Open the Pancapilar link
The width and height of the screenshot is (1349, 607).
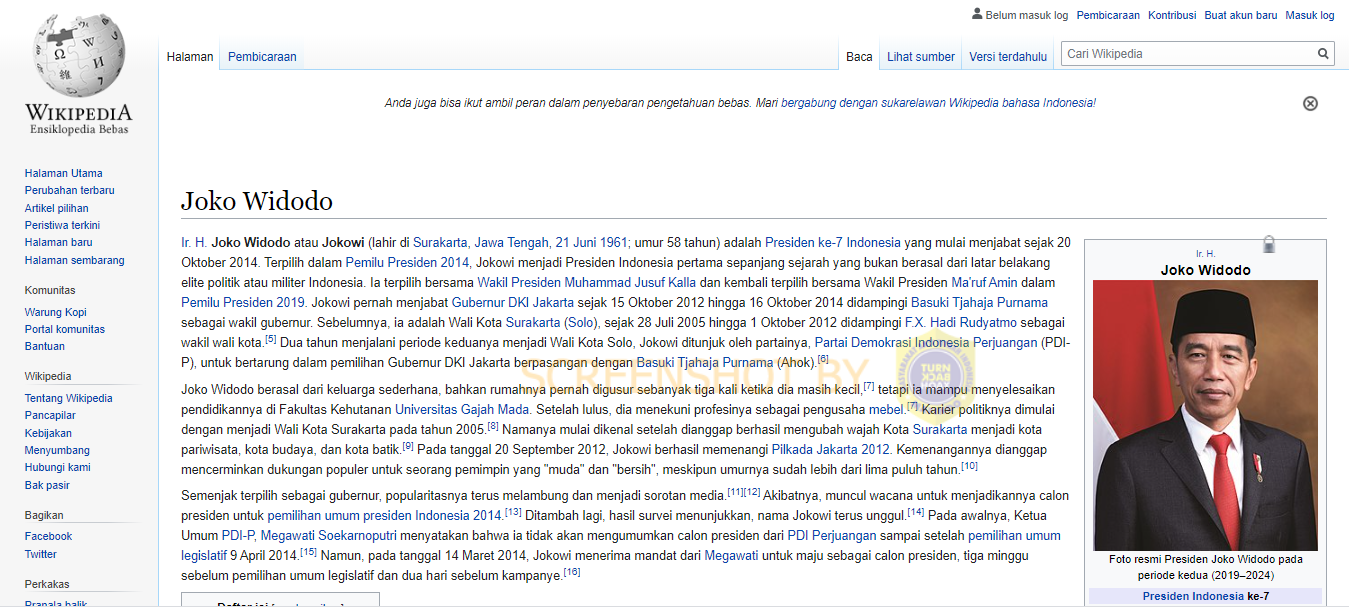pyautogui.click(x=50, y=415)
